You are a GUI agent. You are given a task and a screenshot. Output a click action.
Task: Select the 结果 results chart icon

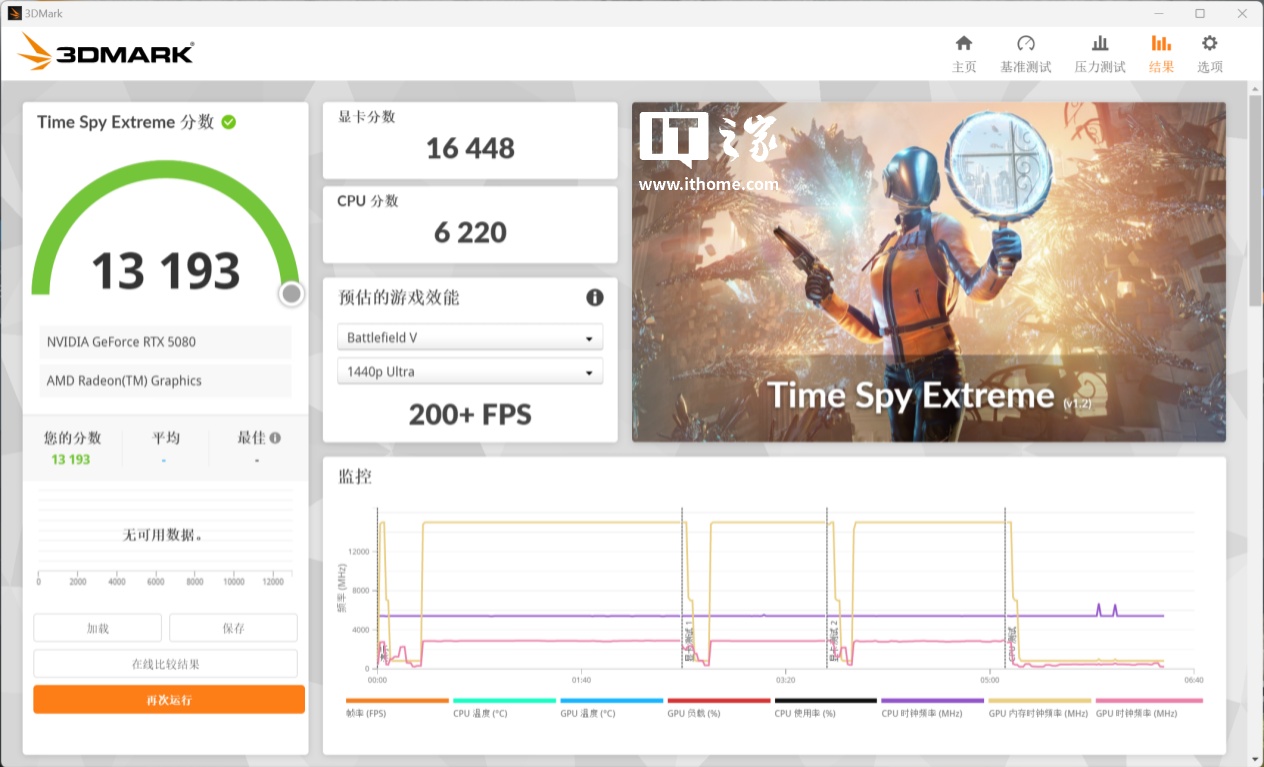tap(1161, 43)
